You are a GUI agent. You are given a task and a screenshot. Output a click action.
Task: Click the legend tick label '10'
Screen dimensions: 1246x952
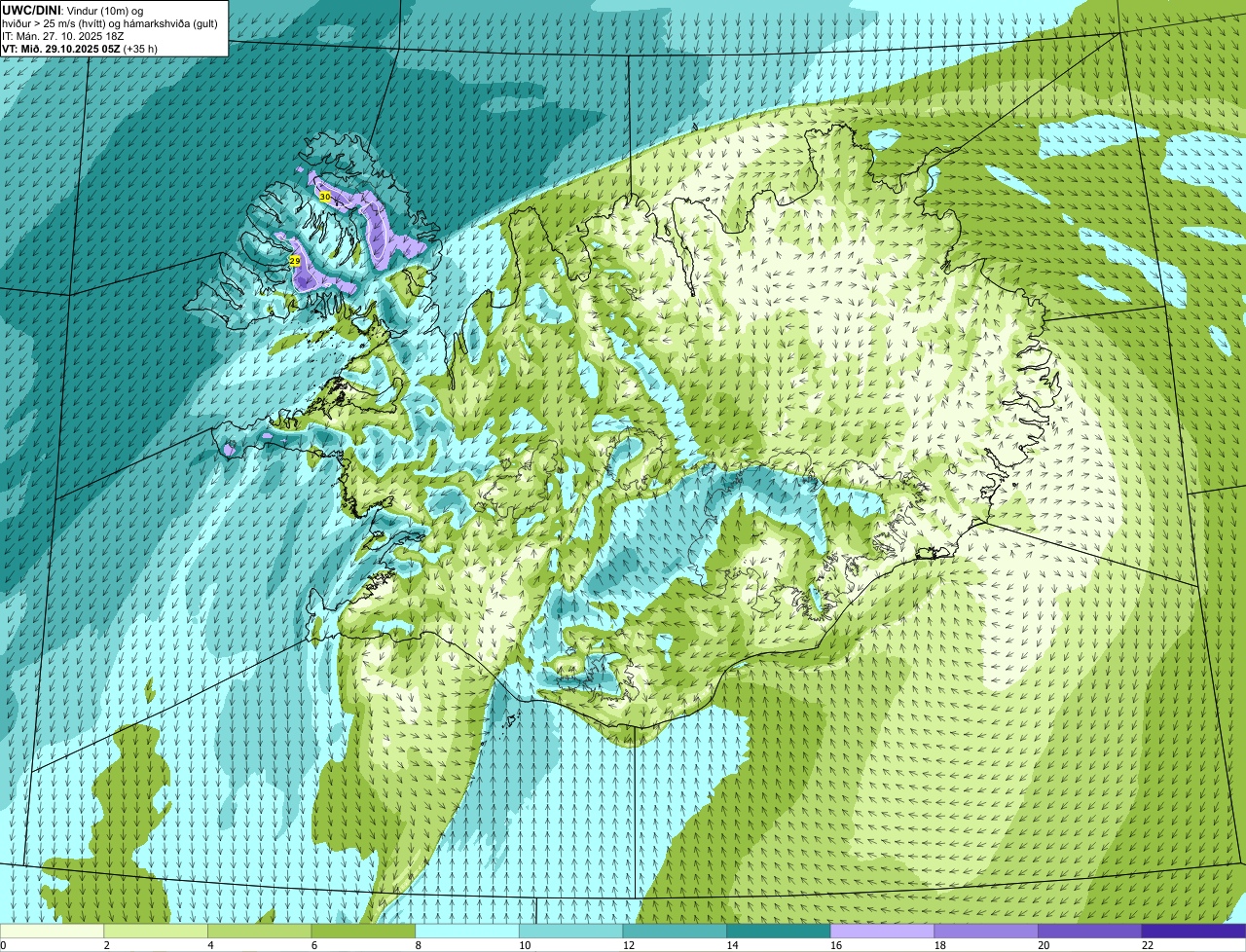[525, 945]
